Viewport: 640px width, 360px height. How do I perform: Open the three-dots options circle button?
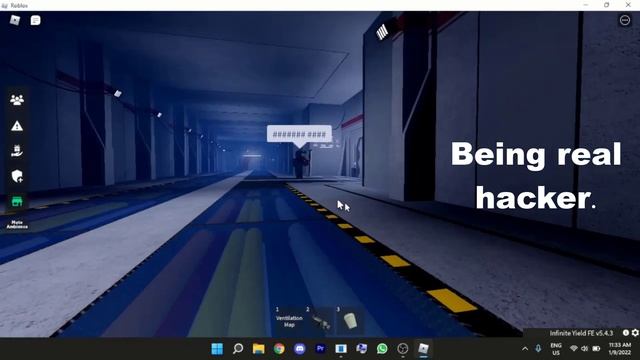[x=625, y=20]
